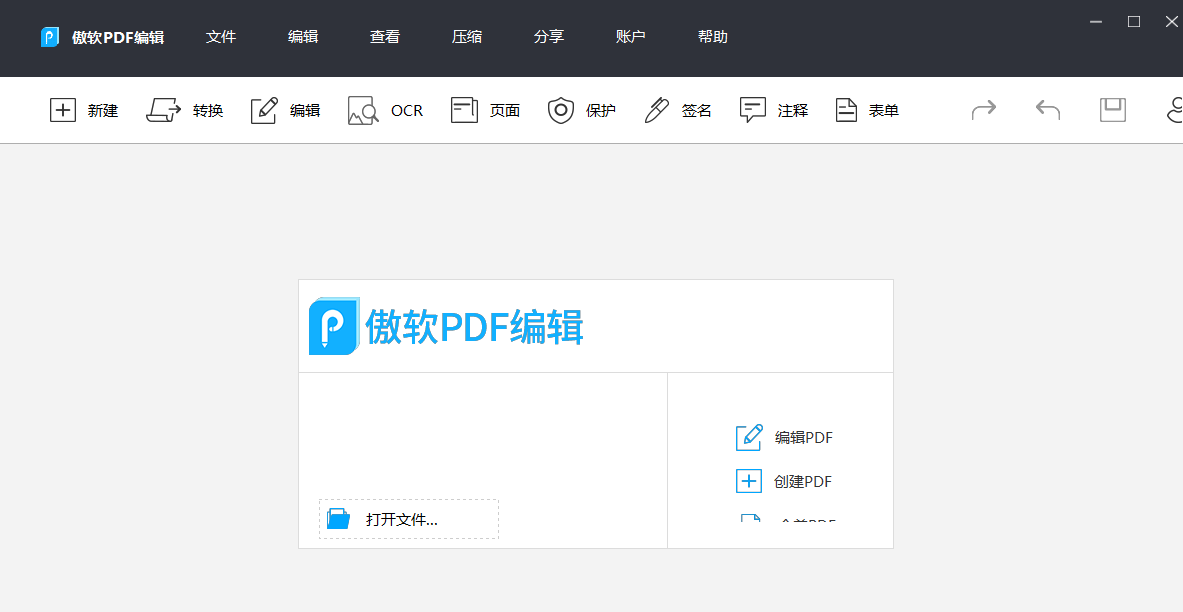Open the 帮助 menu
Viewport: 1183px width, 612px height.
(713, 37)
